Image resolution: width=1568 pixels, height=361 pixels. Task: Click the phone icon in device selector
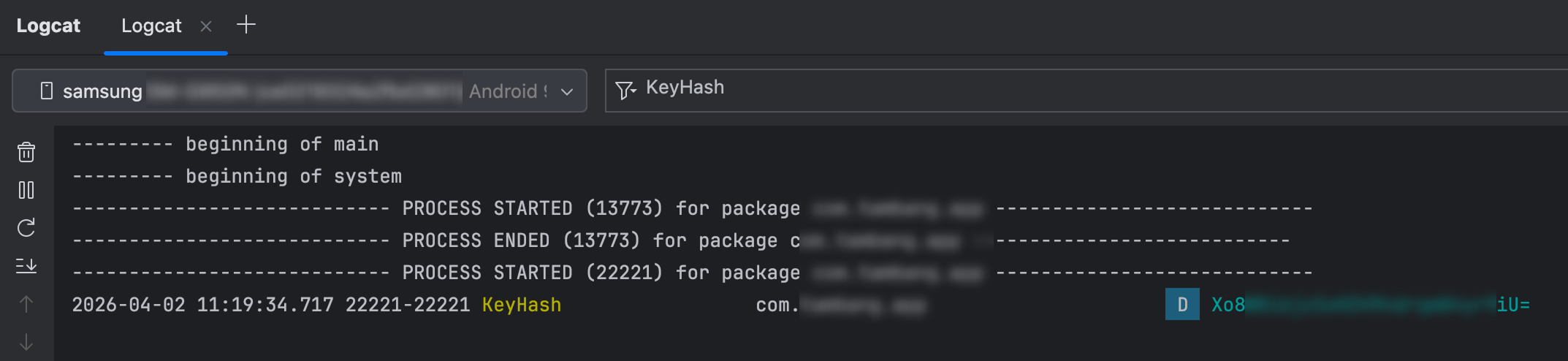pyautogui.click(x=47, y=91)
